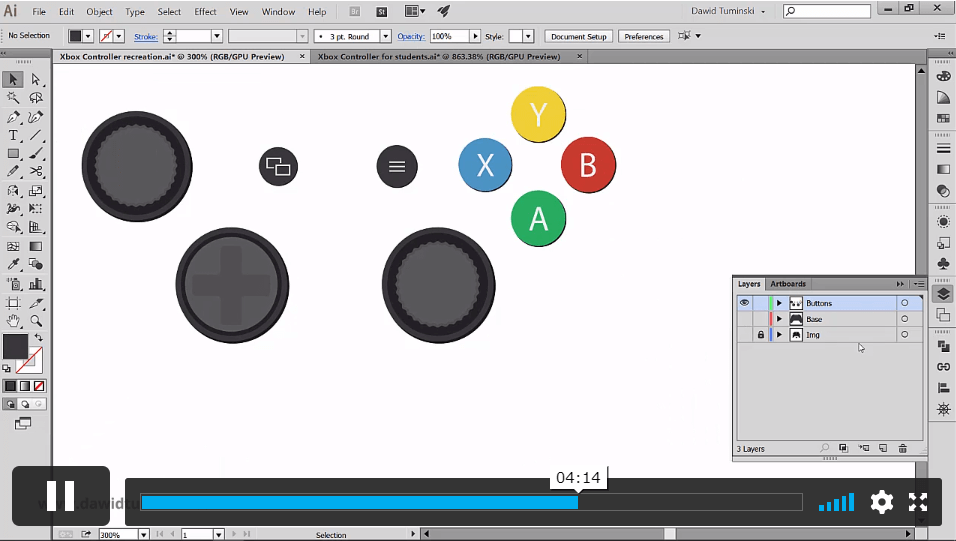Open the Window menu
This screenshot has height=541, width=956.
pyautogui.click(x=278, y=12)
